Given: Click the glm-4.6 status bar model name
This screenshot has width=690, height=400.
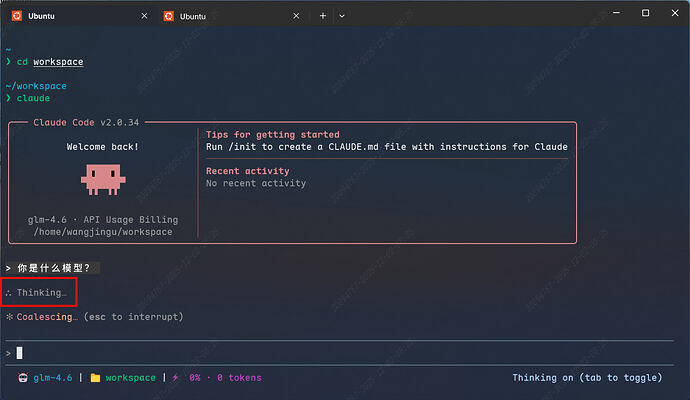Looking at the screenshot, I should [53, 378].
